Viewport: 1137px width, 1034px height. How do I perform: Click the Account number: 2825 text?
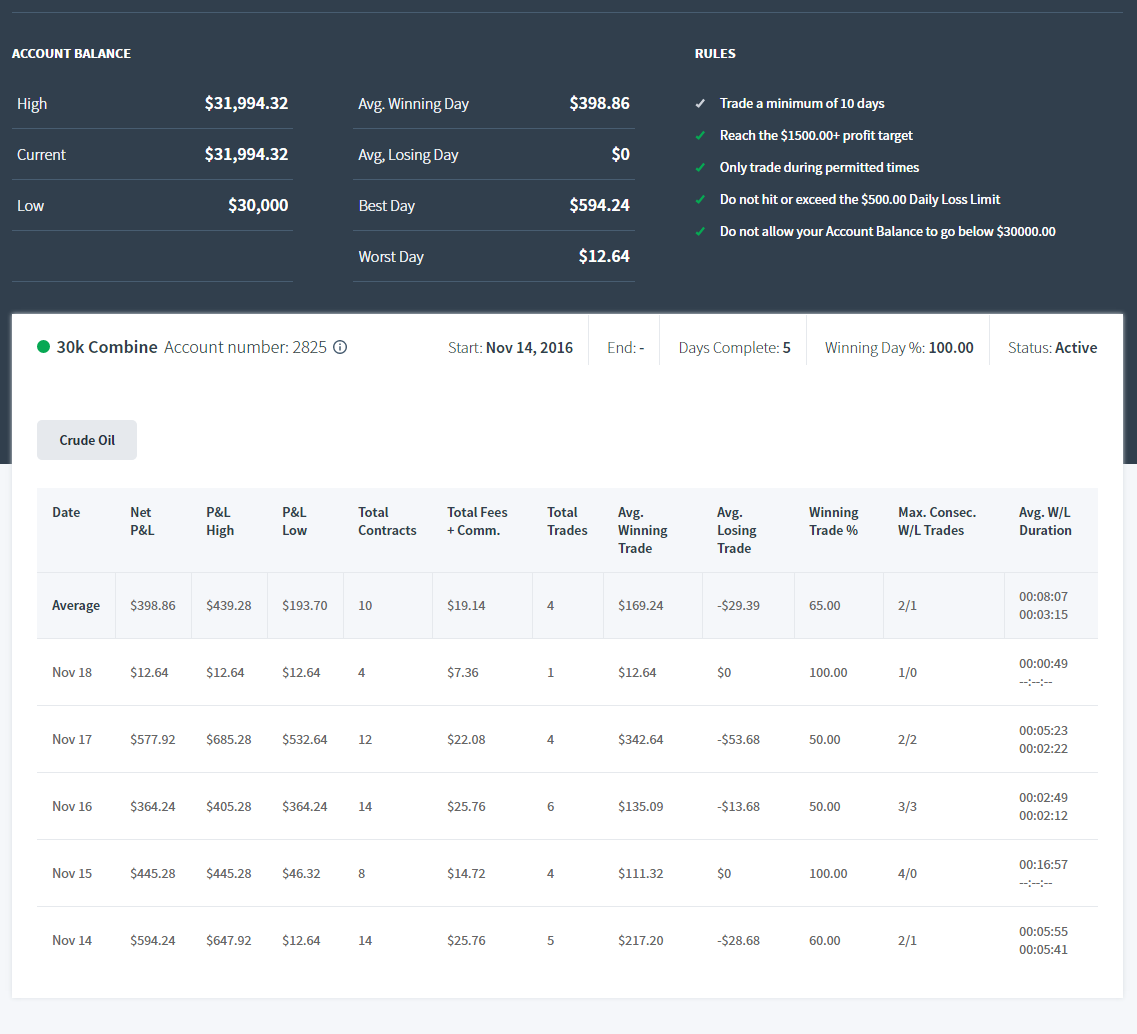(245, 347)
